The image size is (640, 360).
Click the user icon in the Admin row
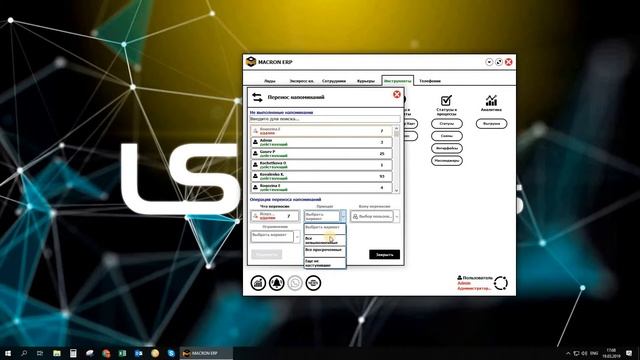click(x=255, y=142)
